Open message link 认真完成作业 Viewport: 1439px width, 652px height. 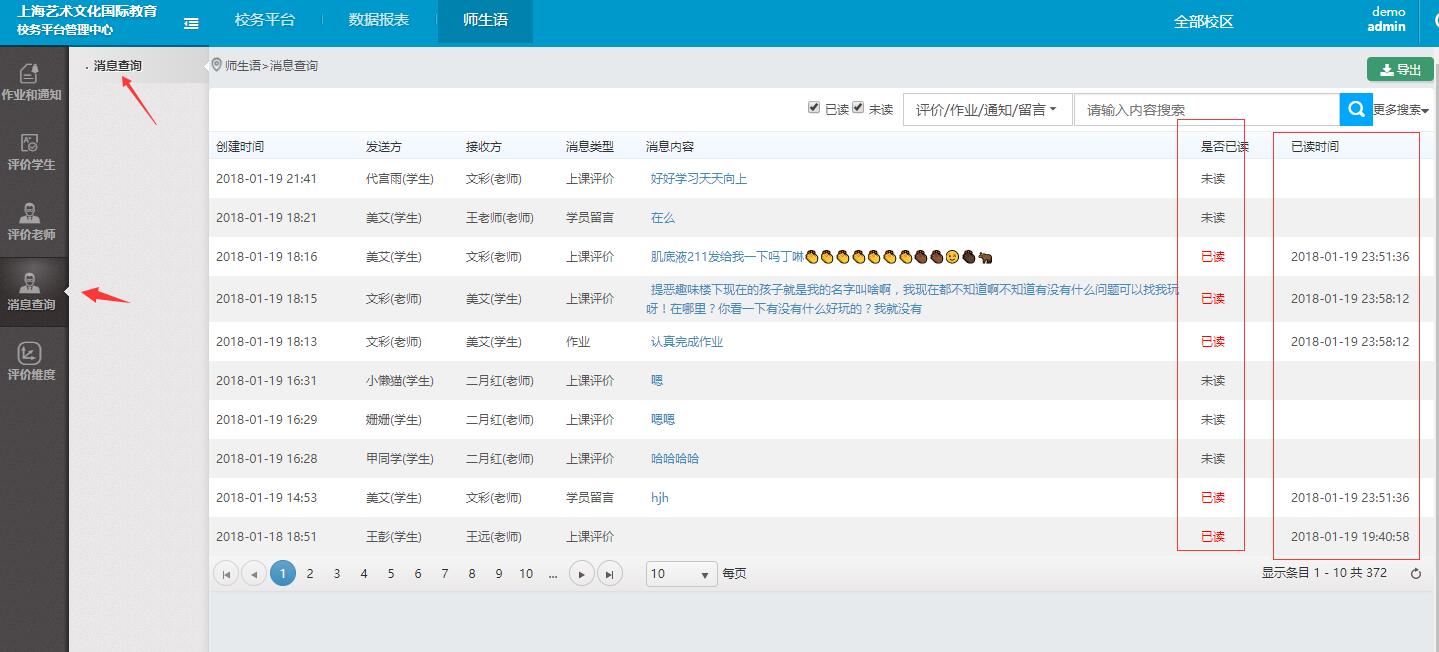point(687,342)
